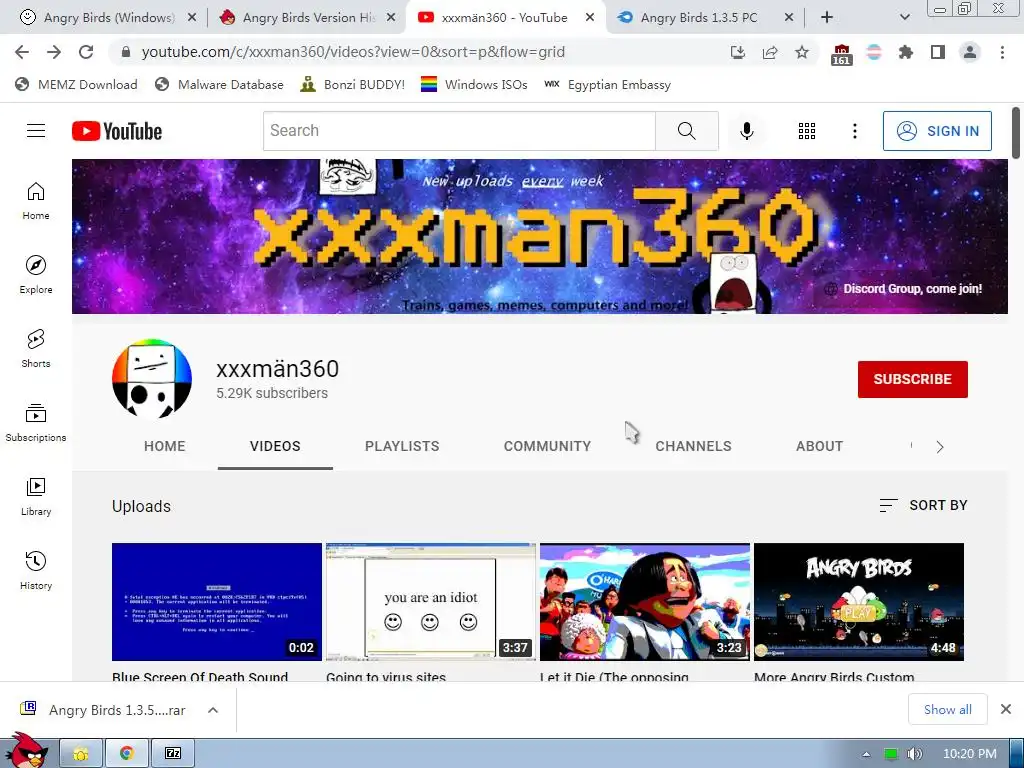Open channel COMMUNITY tab
1024x768 pixels.
pos(547,446)
